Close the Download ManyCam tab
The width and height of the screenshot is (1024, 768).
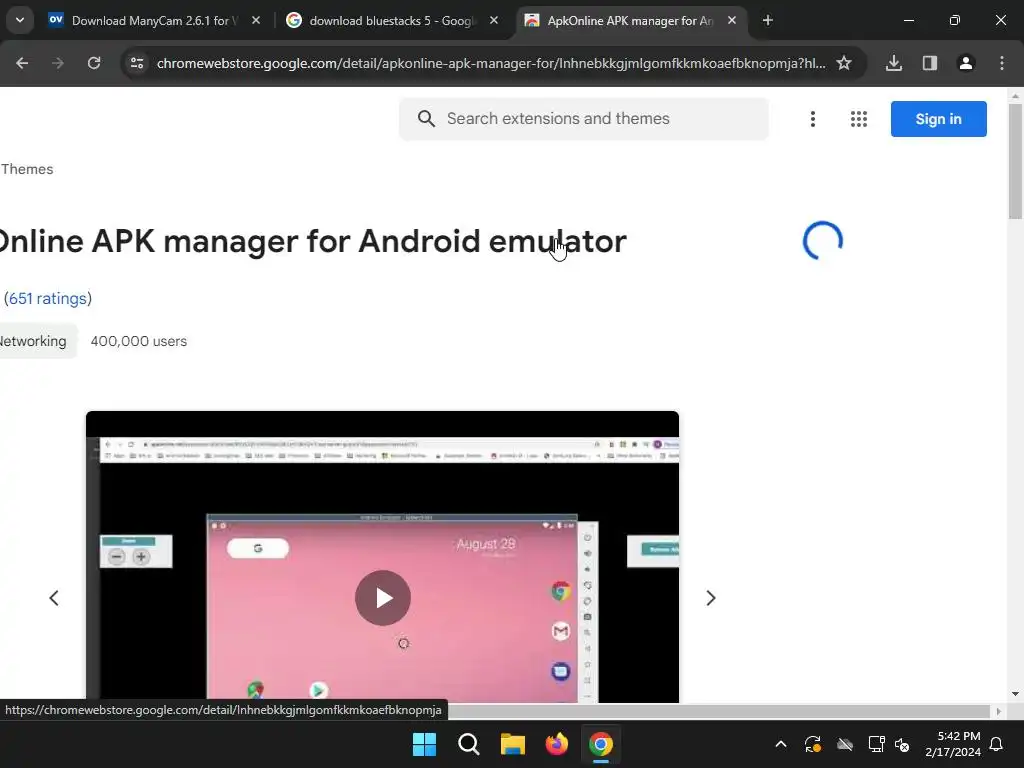coord(256,21)
